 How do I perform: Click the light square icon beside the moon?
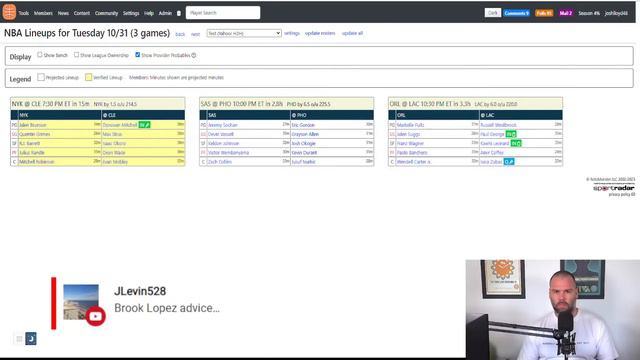click(x=19, y=338)
